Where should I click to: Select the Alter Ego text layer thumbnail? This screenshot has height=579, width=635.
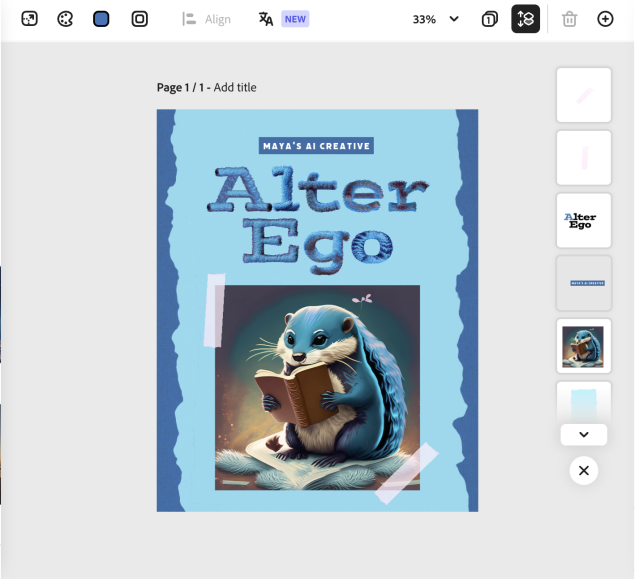(583, 220)
